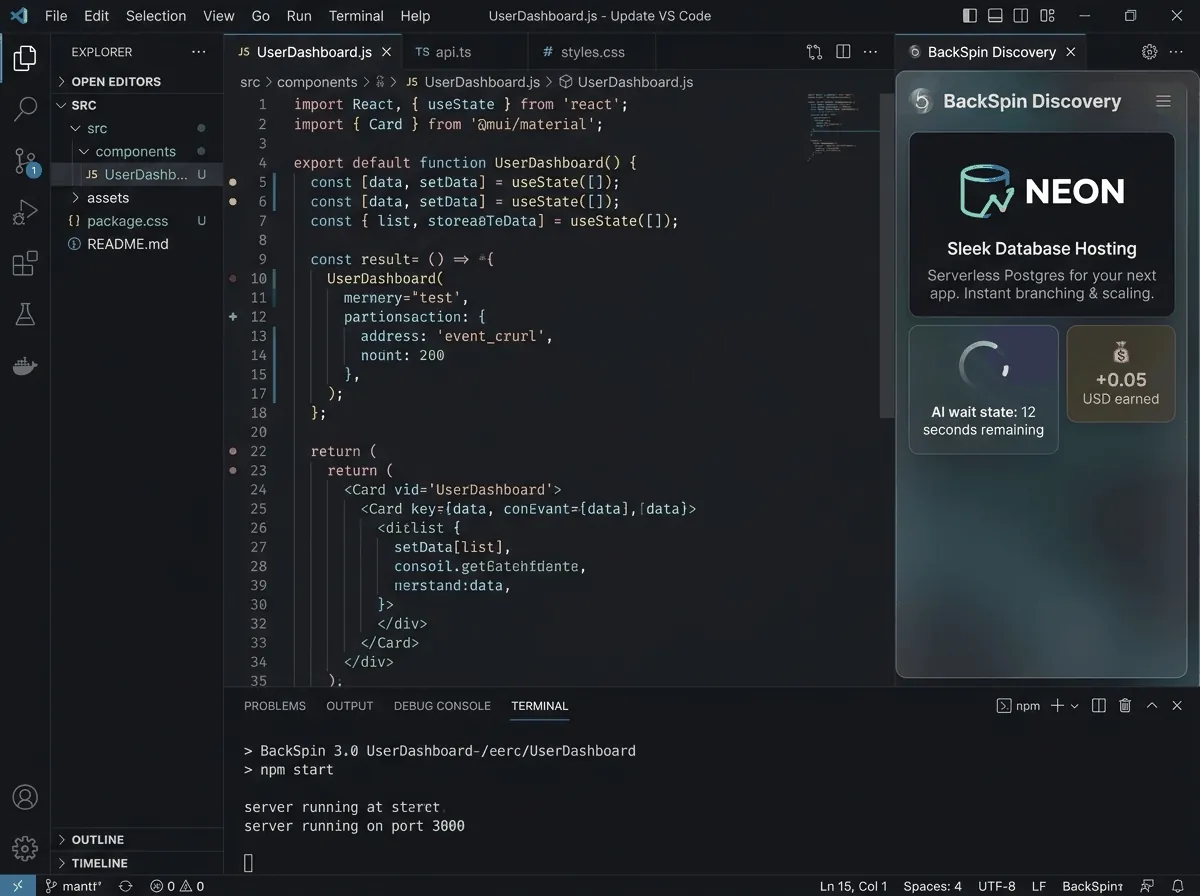Screen dimensions: 1200x896
Task: Open the Manage gear in activity bar
Action: coord(25,848)
